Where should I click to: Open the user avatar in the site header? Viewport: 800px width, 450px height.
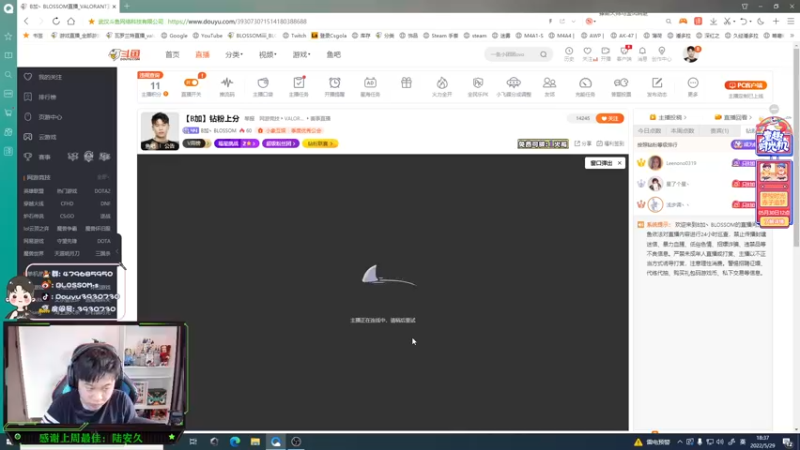point(691,54)
